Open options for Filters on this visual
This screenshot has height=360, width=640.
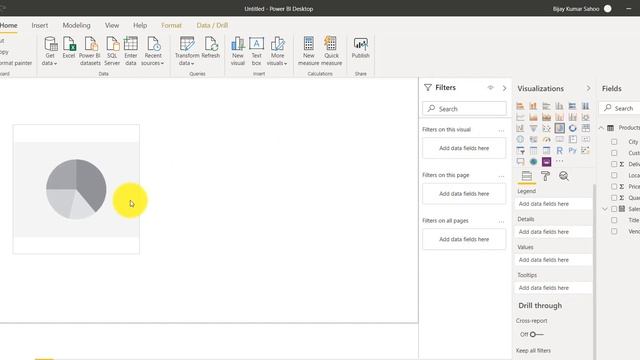tap(501, 130)
